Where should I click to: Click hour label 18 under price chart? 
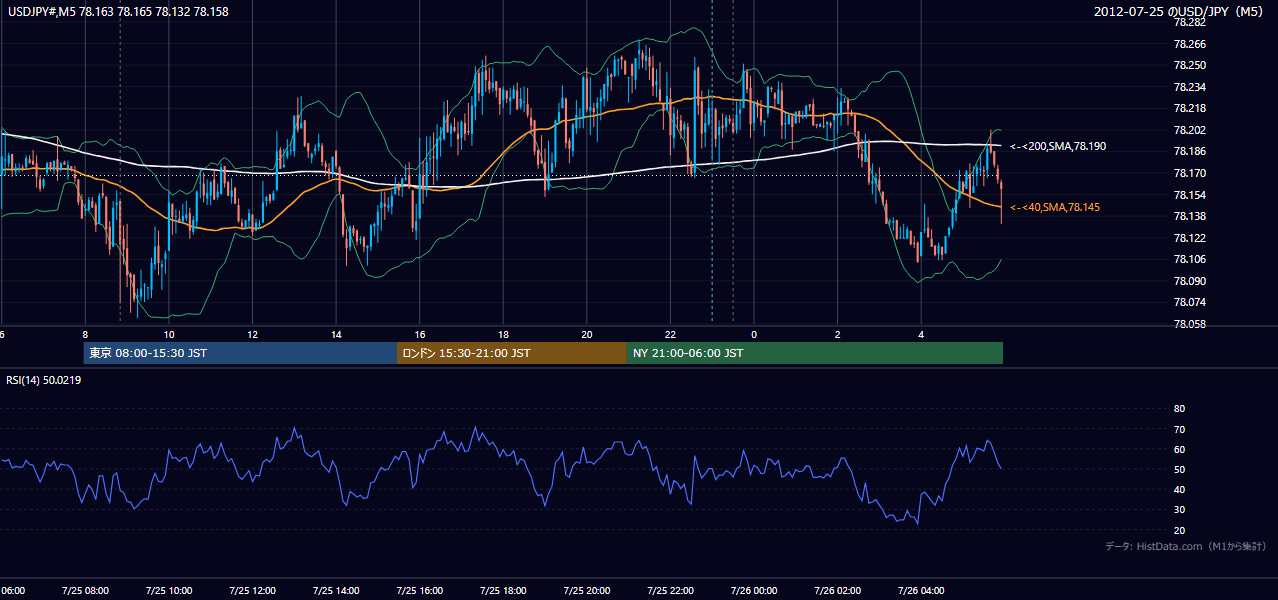(x=503, y=335)
